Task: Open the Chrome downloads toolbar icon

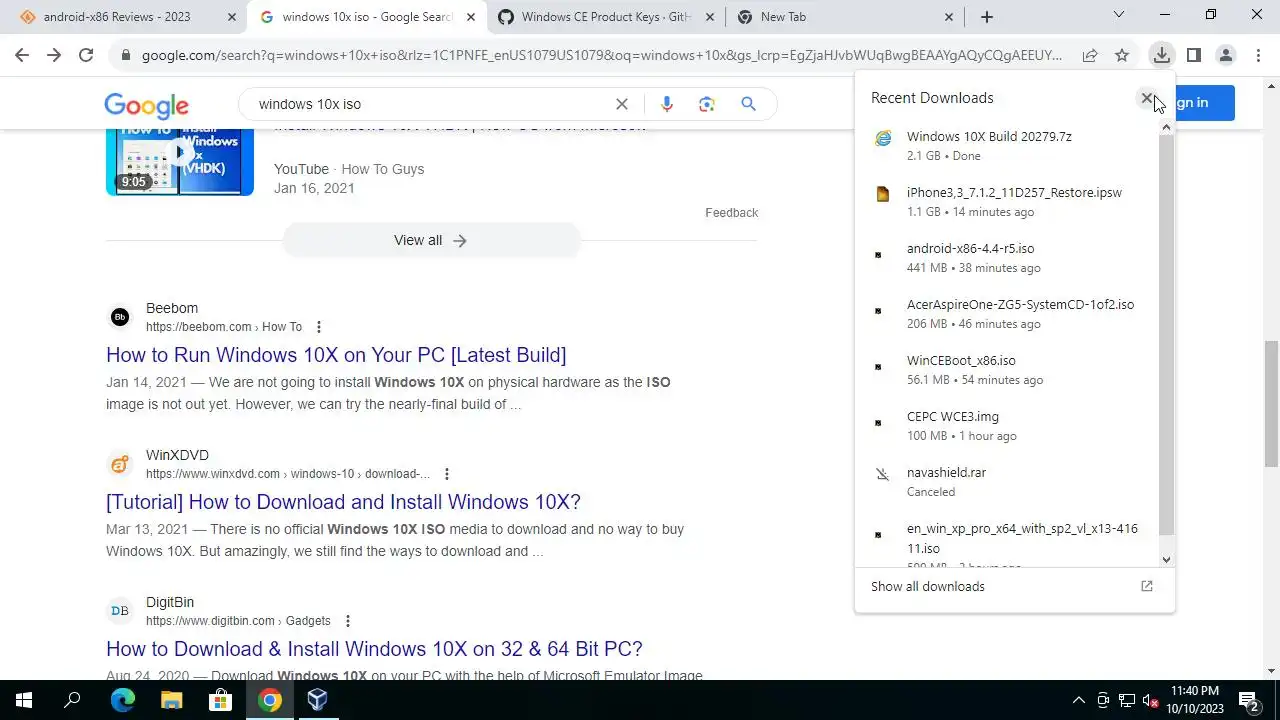Action: (1161, 56)
